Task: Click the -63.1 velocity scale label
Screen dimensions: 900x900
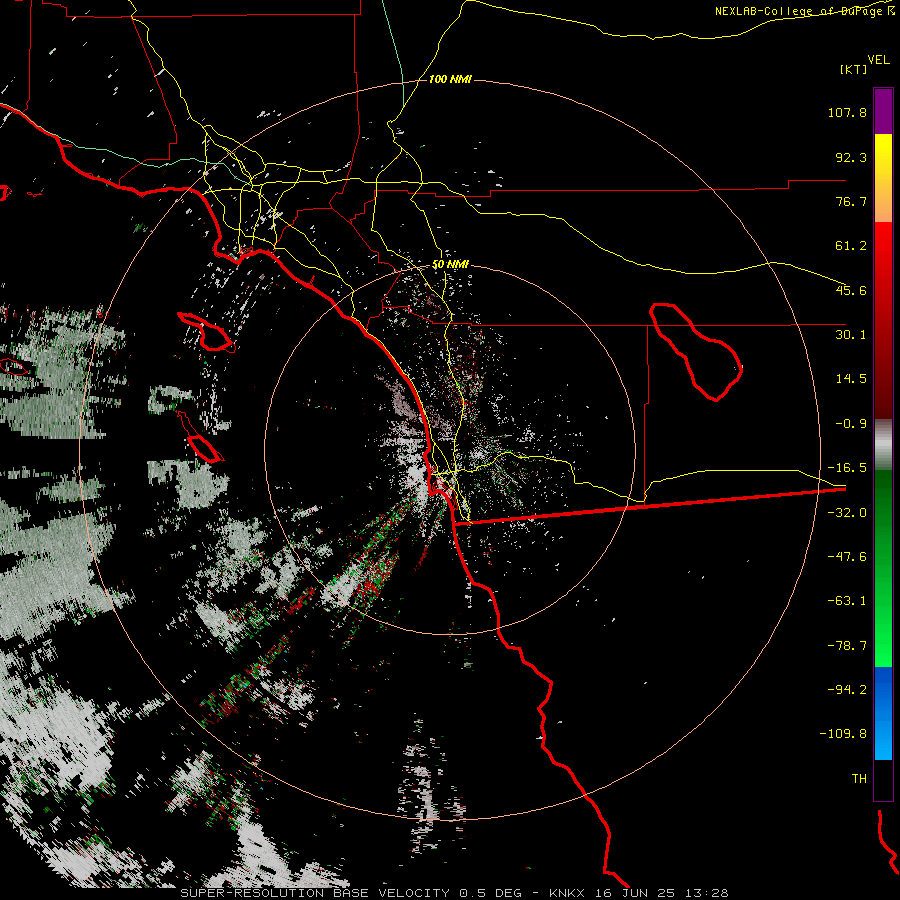Action: (847, 601)
